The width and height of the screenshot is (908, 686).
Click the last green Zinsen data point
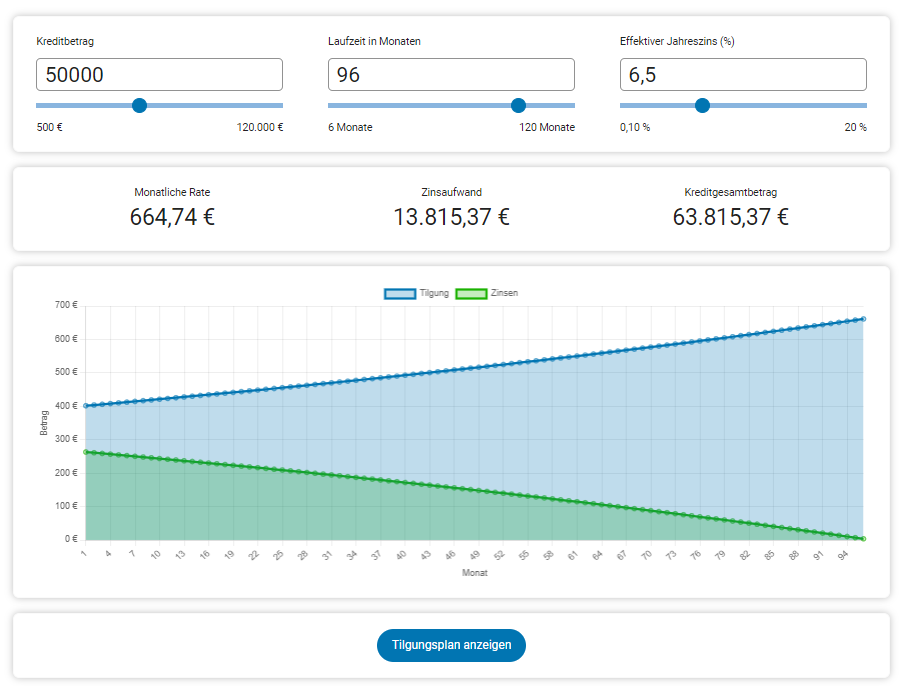[863, 539]
